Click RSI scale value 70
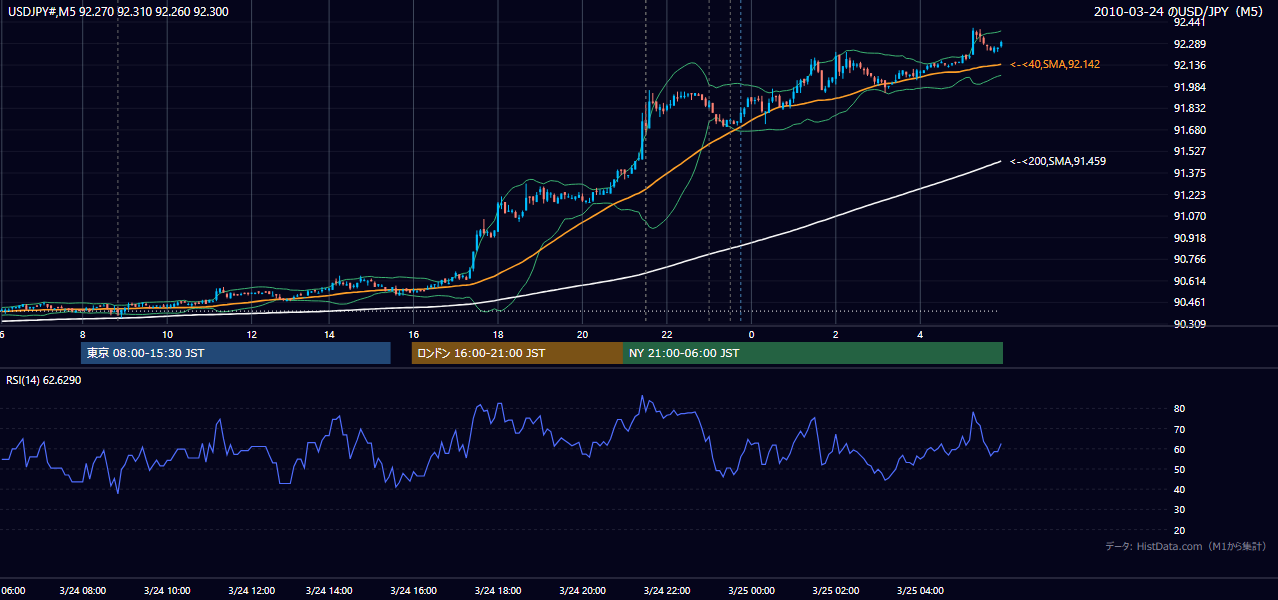Screen dimensions: 1278x600 pyautogui.click(x=1180, y=429)
